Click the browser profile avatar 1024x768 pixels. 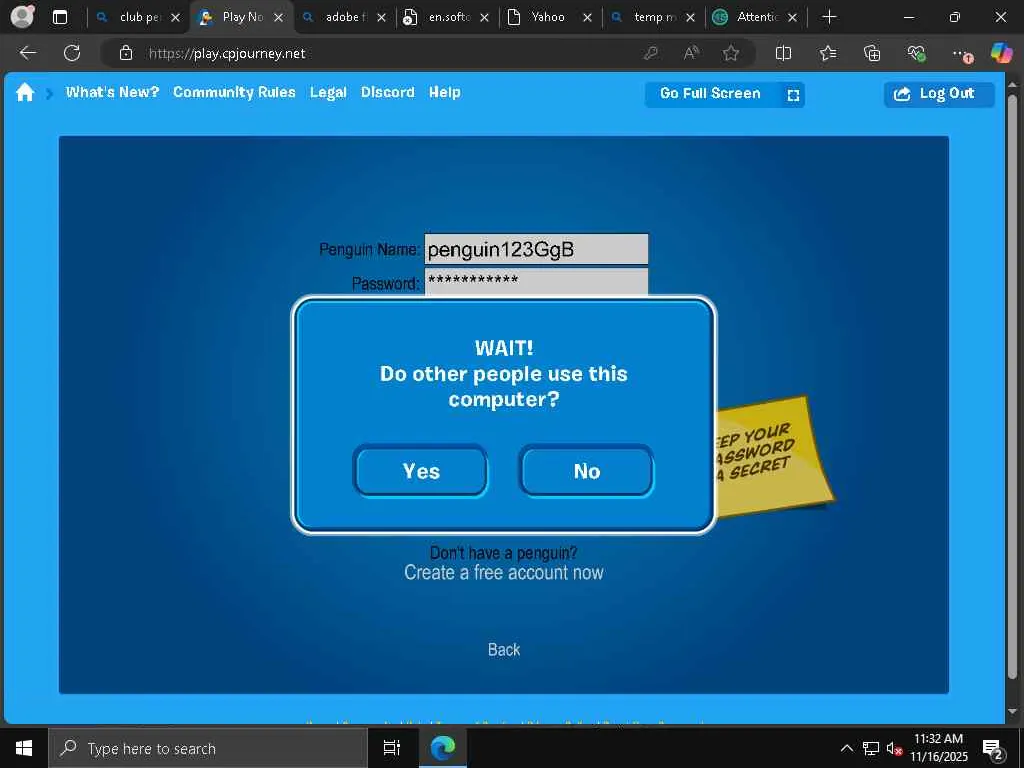[22, 17]
